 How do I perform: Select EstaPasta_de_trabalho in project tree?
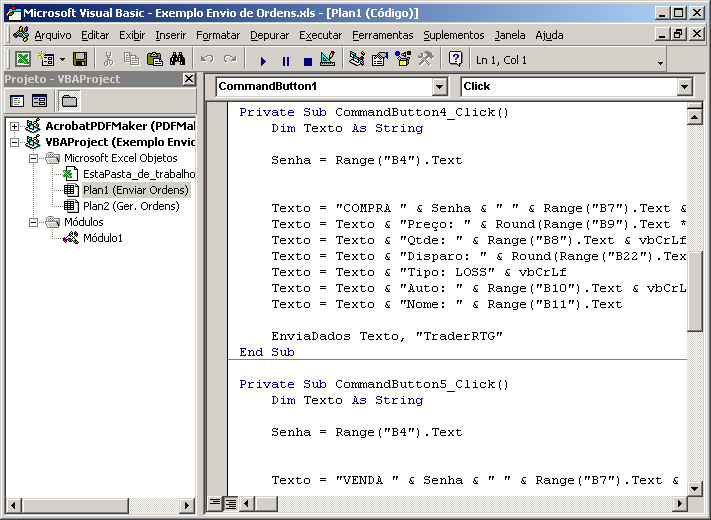click(139, 174)
